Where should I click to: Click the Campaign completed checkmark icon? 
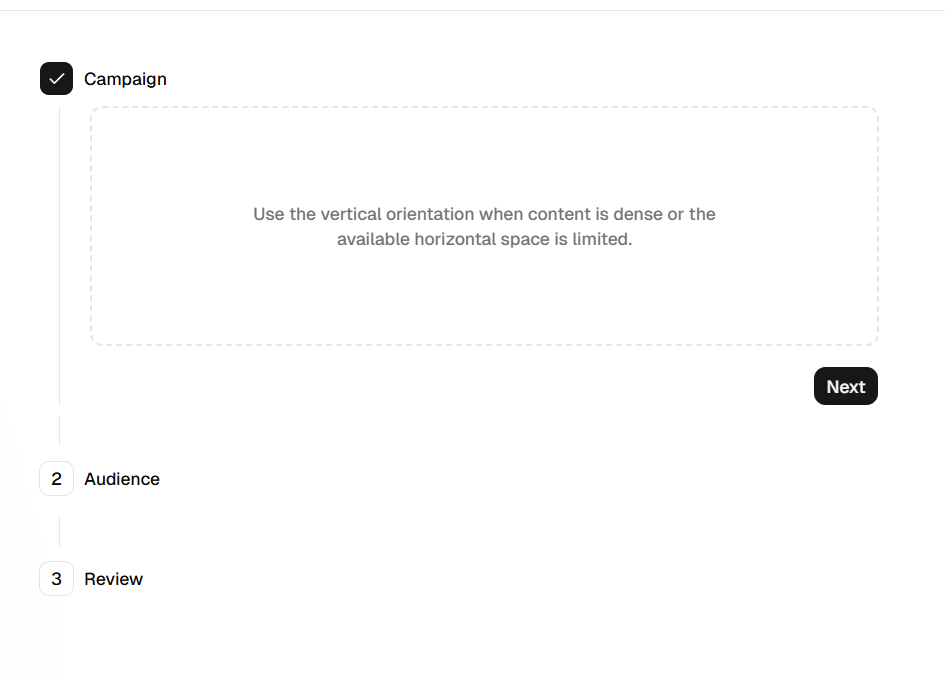57,78
